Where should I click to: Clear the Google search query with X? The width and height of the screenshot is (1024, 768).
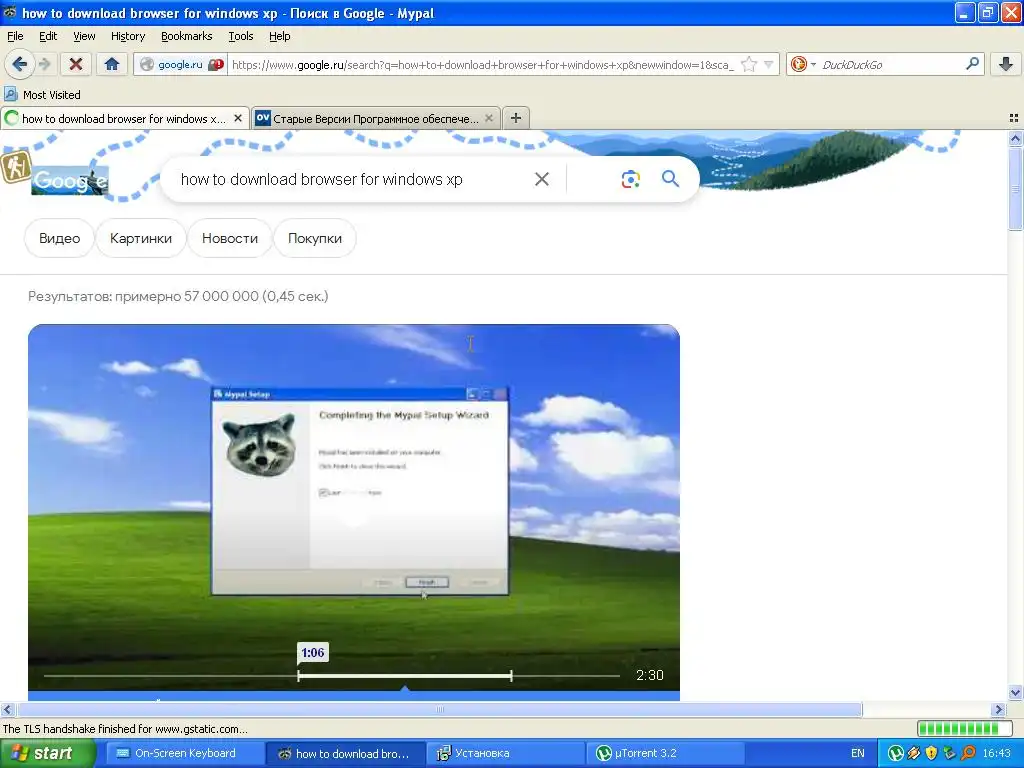[x=542, y=179]
